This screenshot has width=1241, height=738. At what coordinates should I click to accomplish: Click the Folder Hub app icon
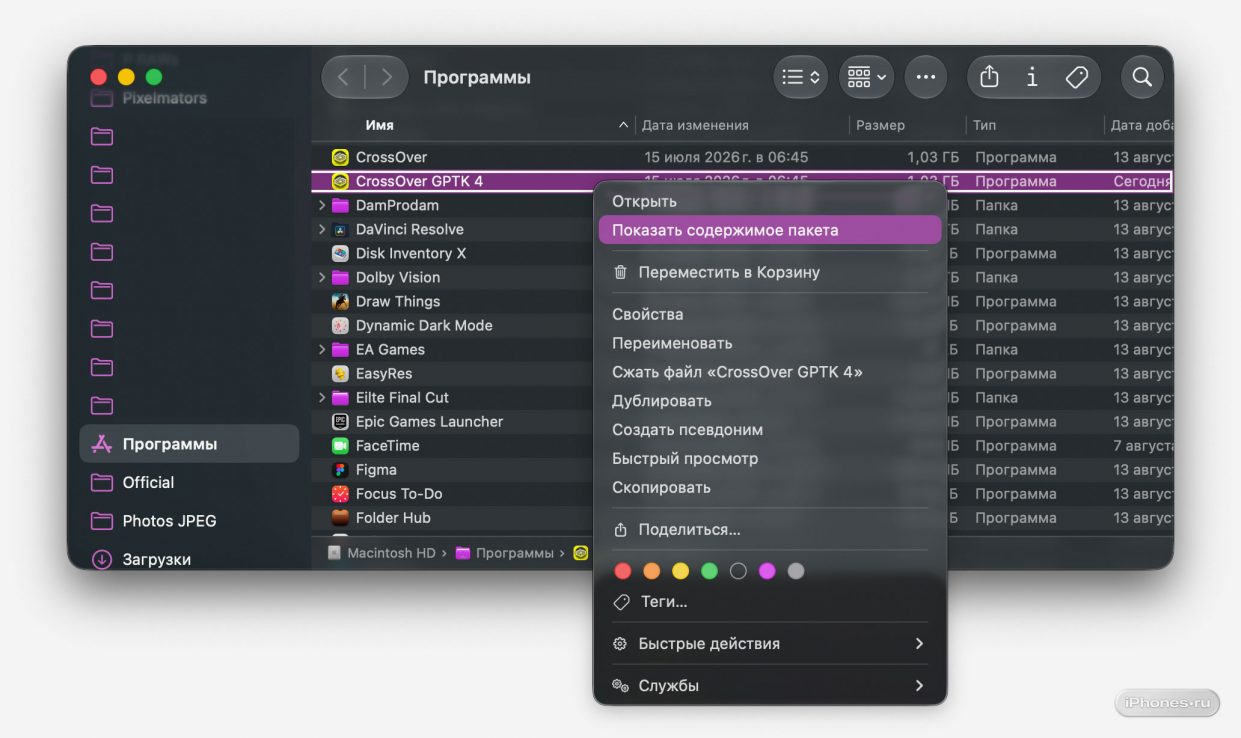tap(340, 517)
